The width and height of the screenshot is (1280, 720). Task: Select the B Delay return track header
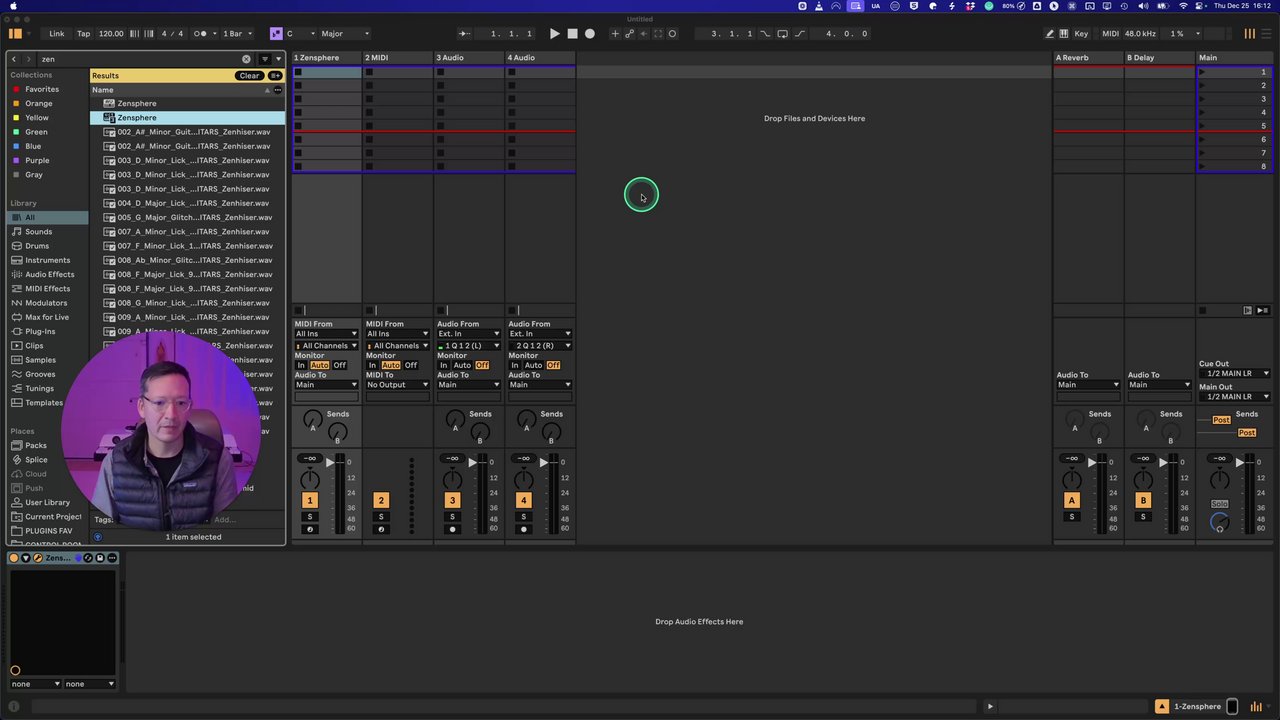point(1160,58)
